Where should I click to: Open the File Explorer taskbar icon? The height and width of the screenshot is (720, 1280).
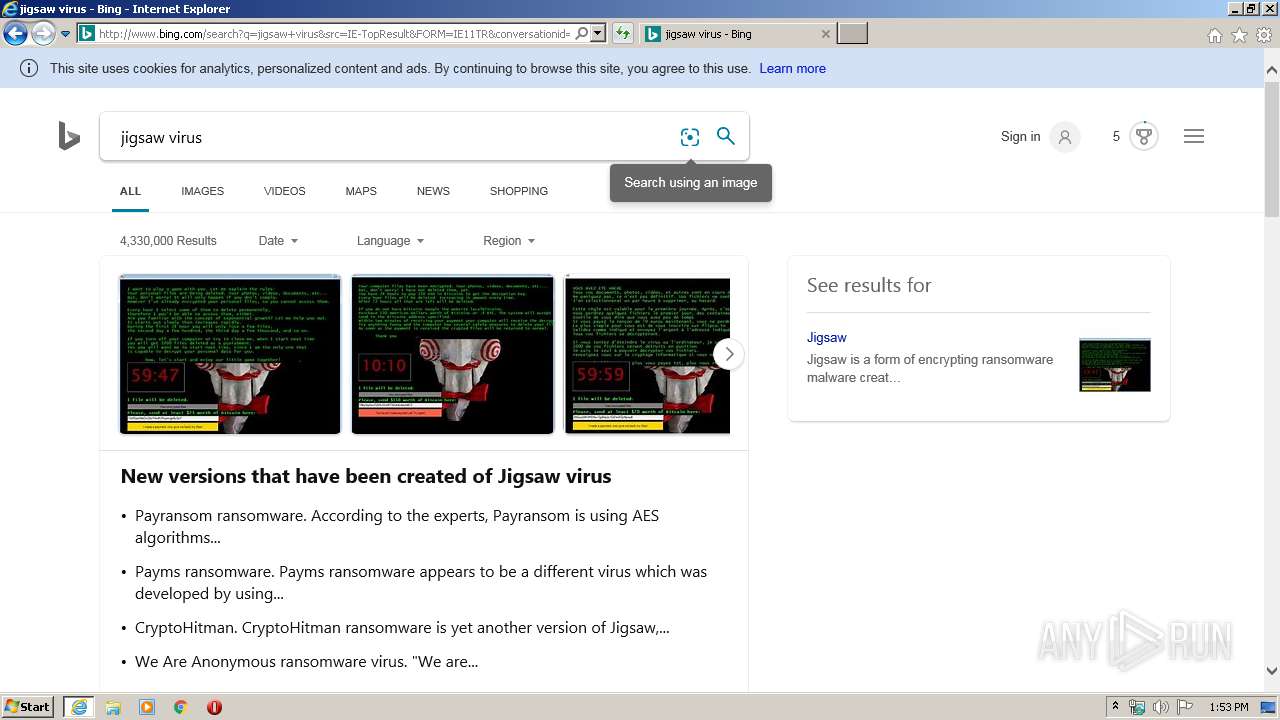click(113, 707)
